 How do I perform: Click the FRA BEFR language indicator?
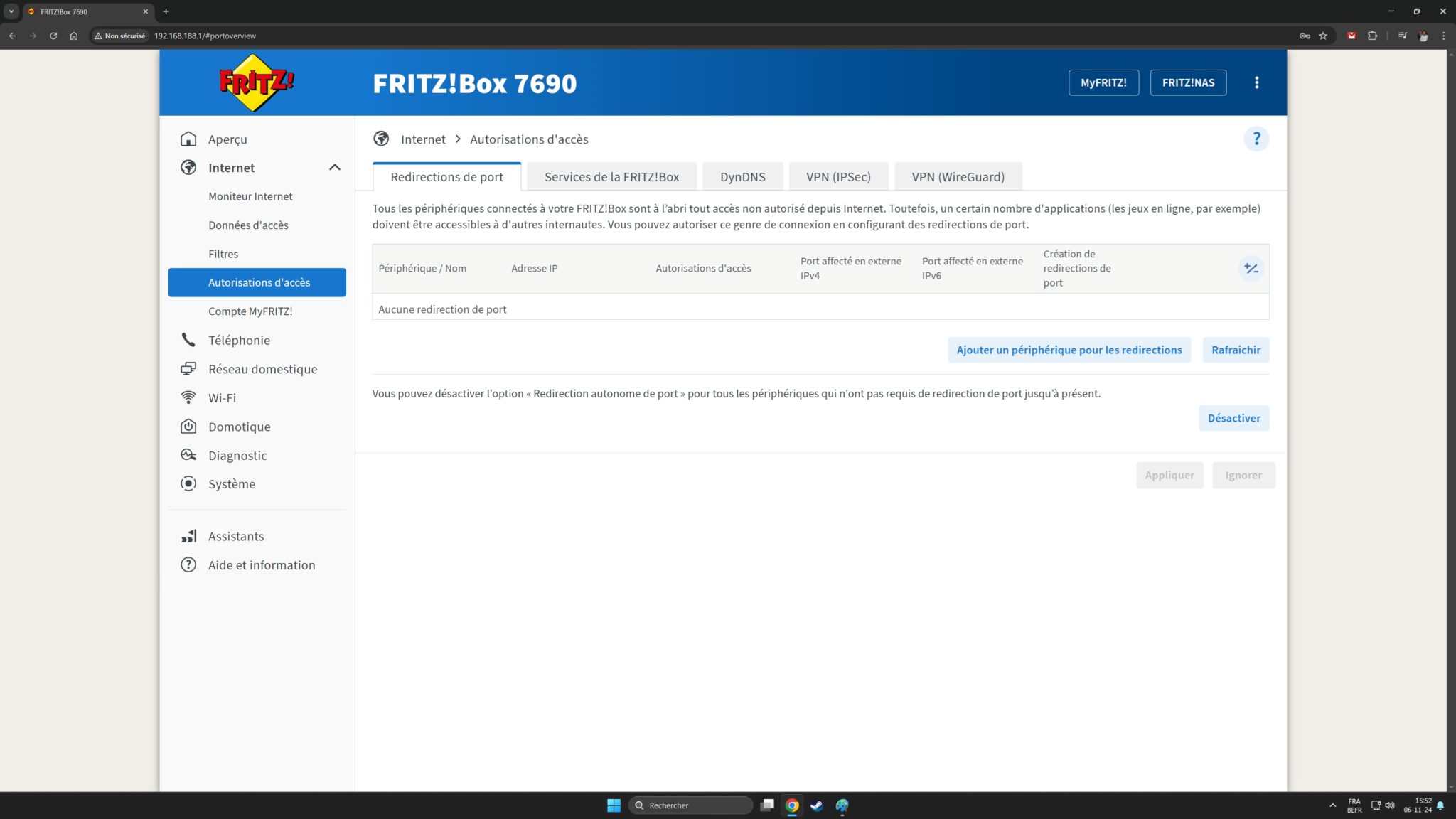click(1354, 805)
